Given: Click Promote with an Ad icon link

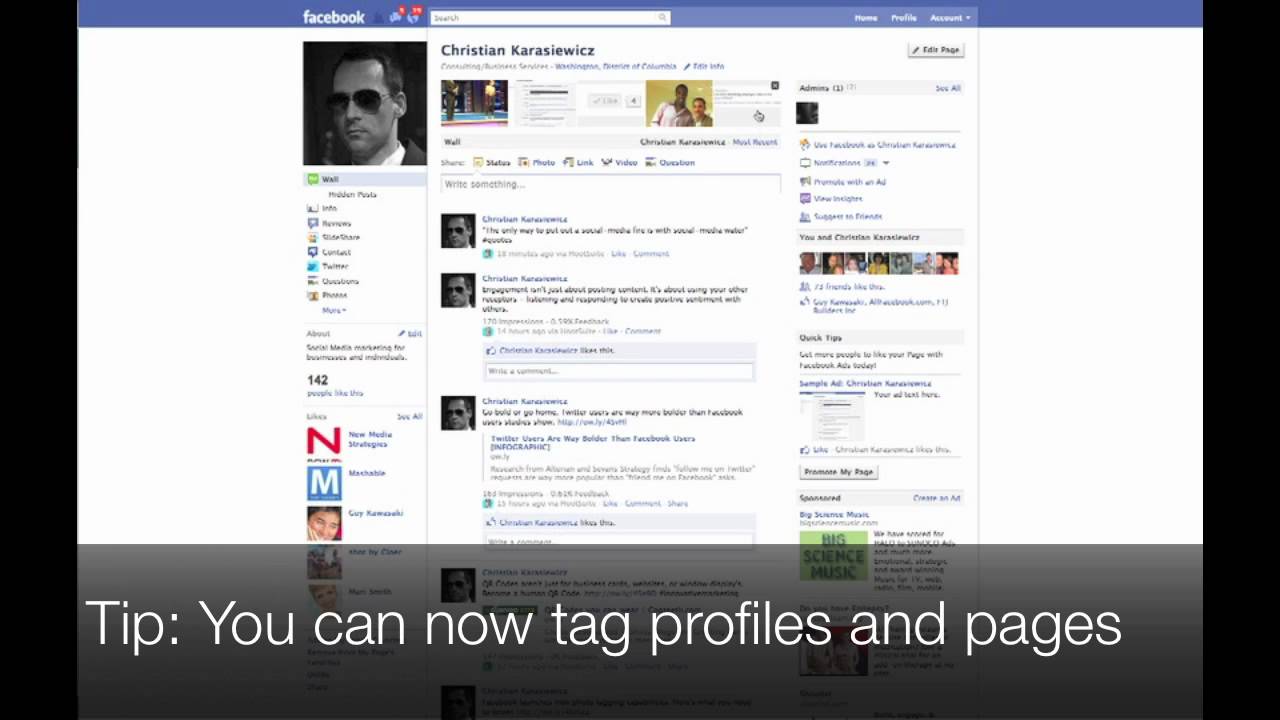Looking at the screenshot, I should click(x=842, y=182).
